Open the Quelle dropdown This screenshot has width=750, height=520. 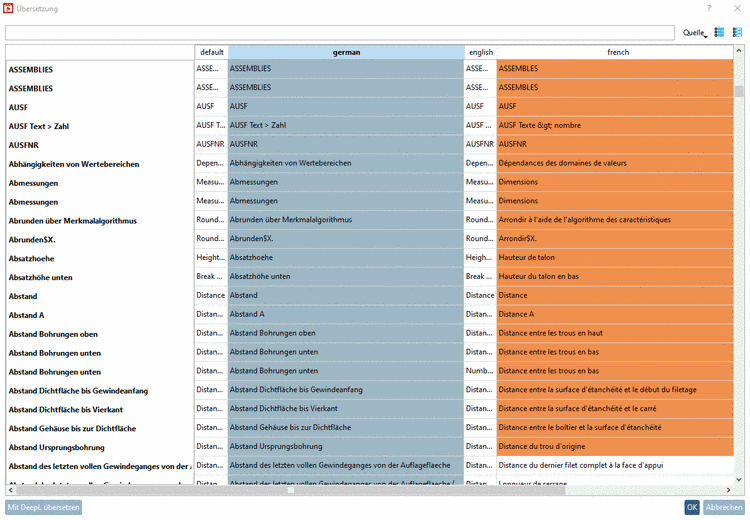tap(695, 33)
